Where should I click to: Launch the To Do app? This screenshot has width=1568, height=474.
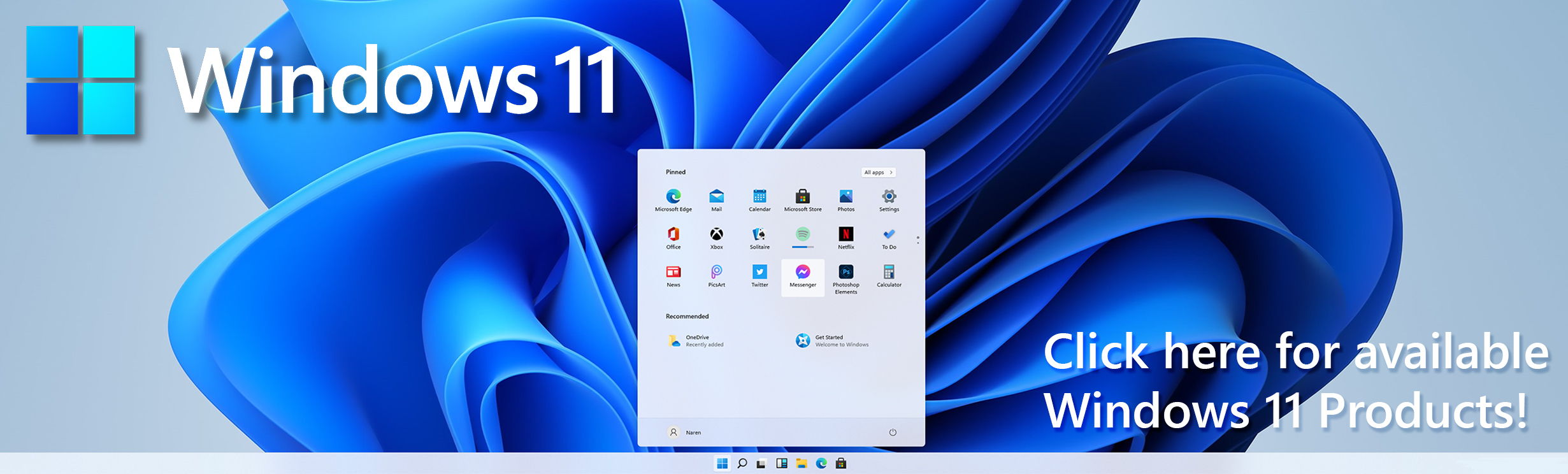click(889, 238)
